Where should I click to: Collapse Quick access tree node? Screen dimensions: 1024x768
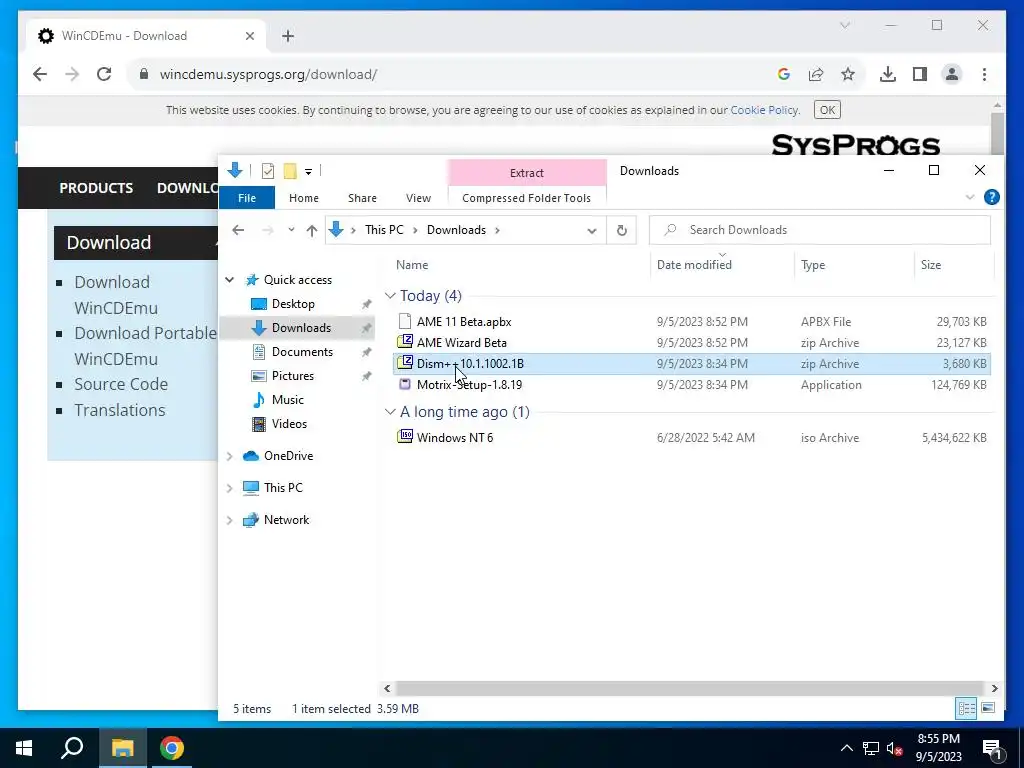click(230, 280)
